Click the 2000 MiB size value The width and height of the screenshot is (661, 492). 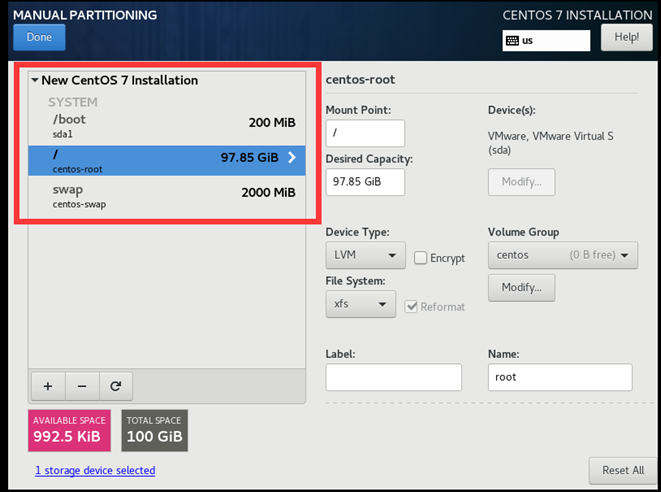[x=269, y=192]
